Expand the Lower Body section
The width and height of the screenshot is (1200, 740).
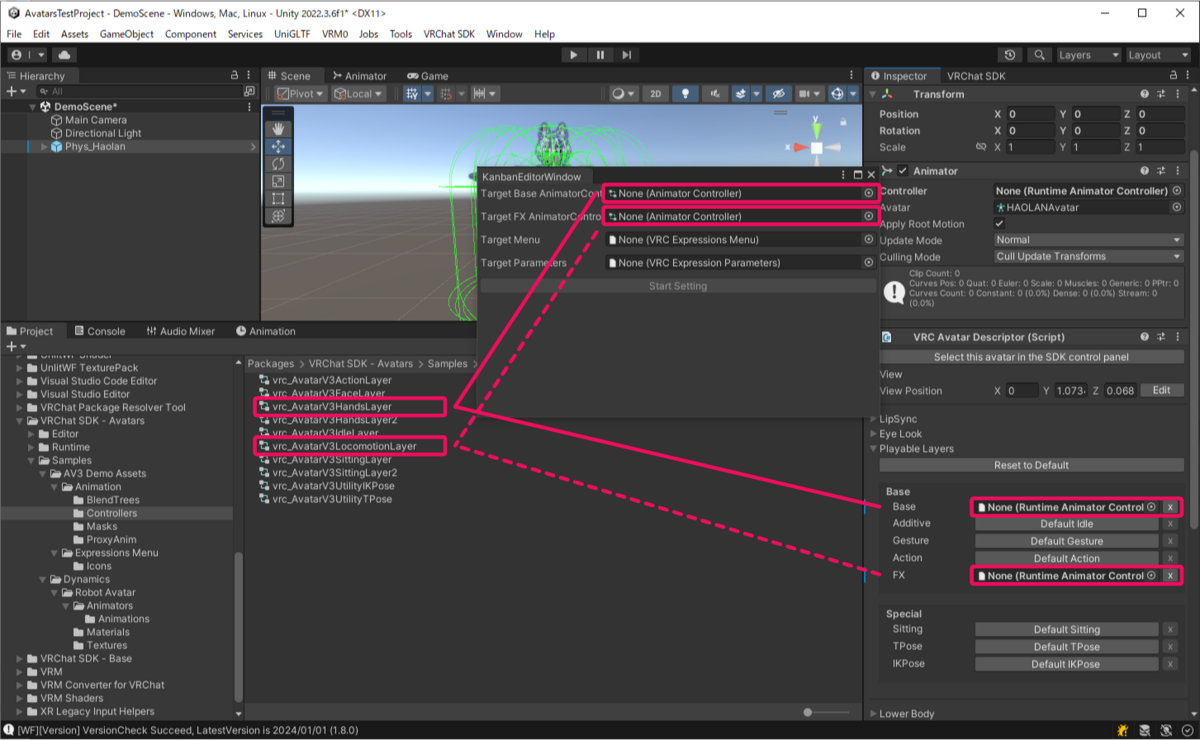(873, 714)
